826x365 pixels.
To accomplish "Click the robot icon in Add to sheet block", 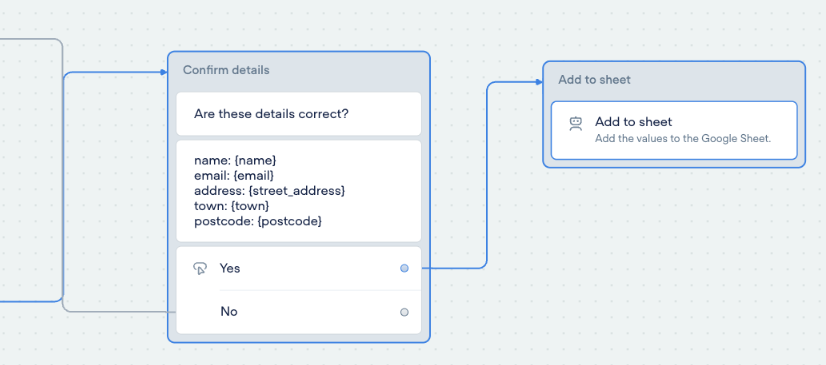I will 576,124.
